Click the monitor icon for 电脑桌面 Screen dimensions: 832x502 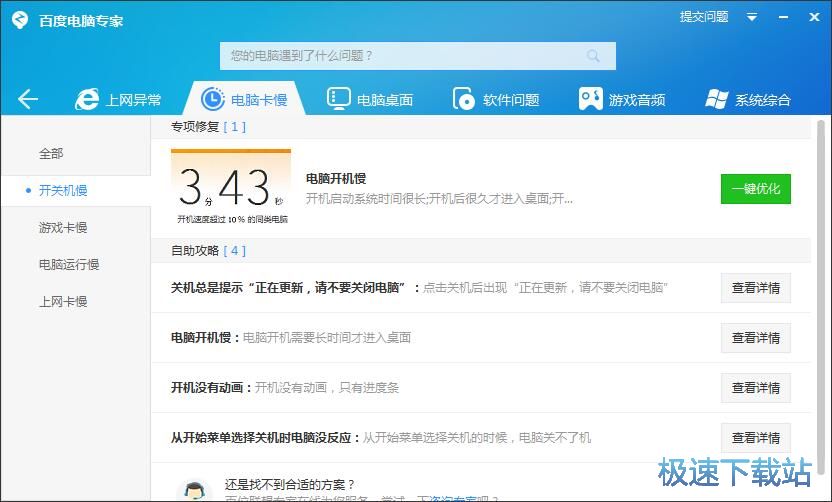point(338,99)
